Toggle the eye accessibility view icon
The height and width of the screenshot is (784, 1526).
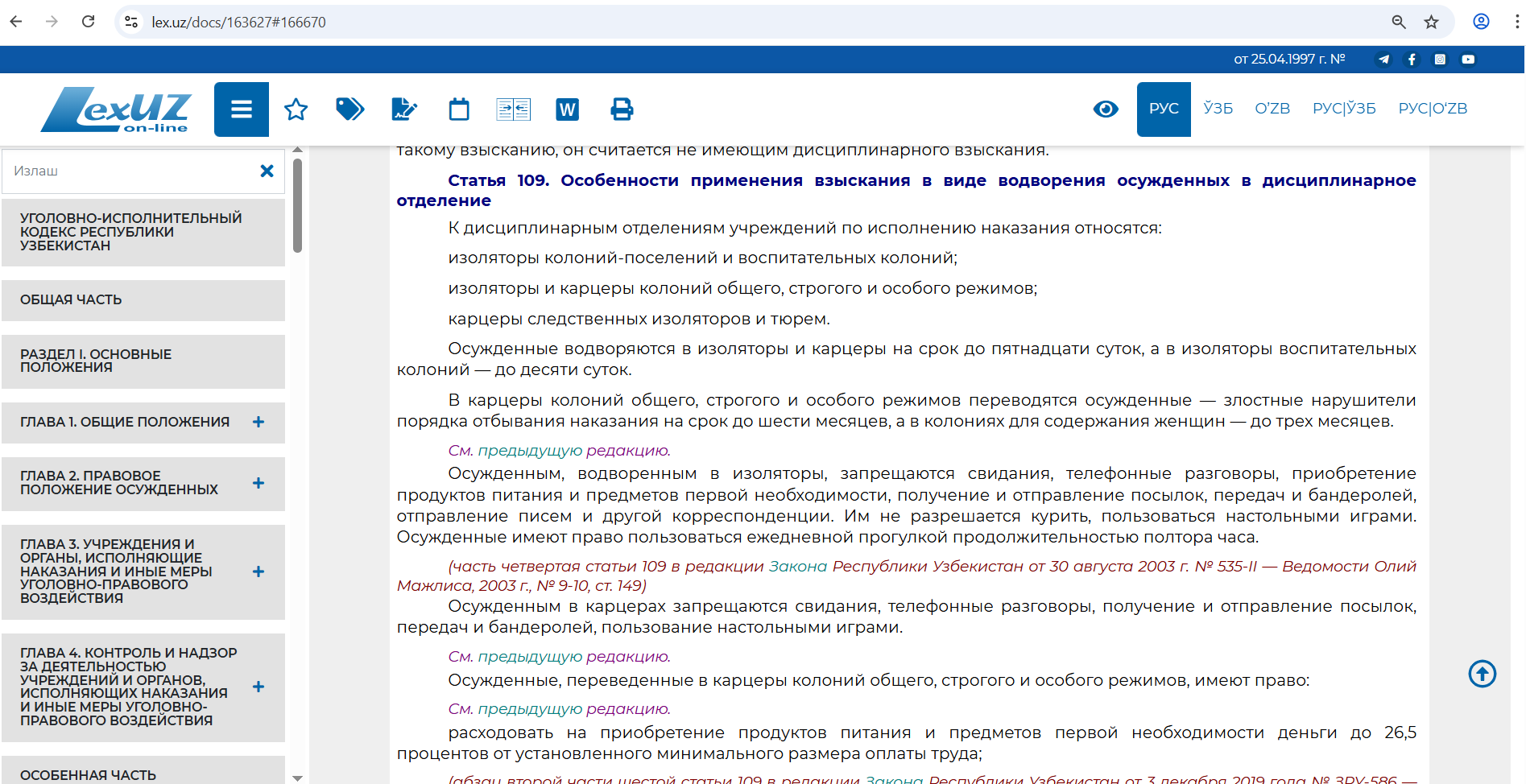1105,109
